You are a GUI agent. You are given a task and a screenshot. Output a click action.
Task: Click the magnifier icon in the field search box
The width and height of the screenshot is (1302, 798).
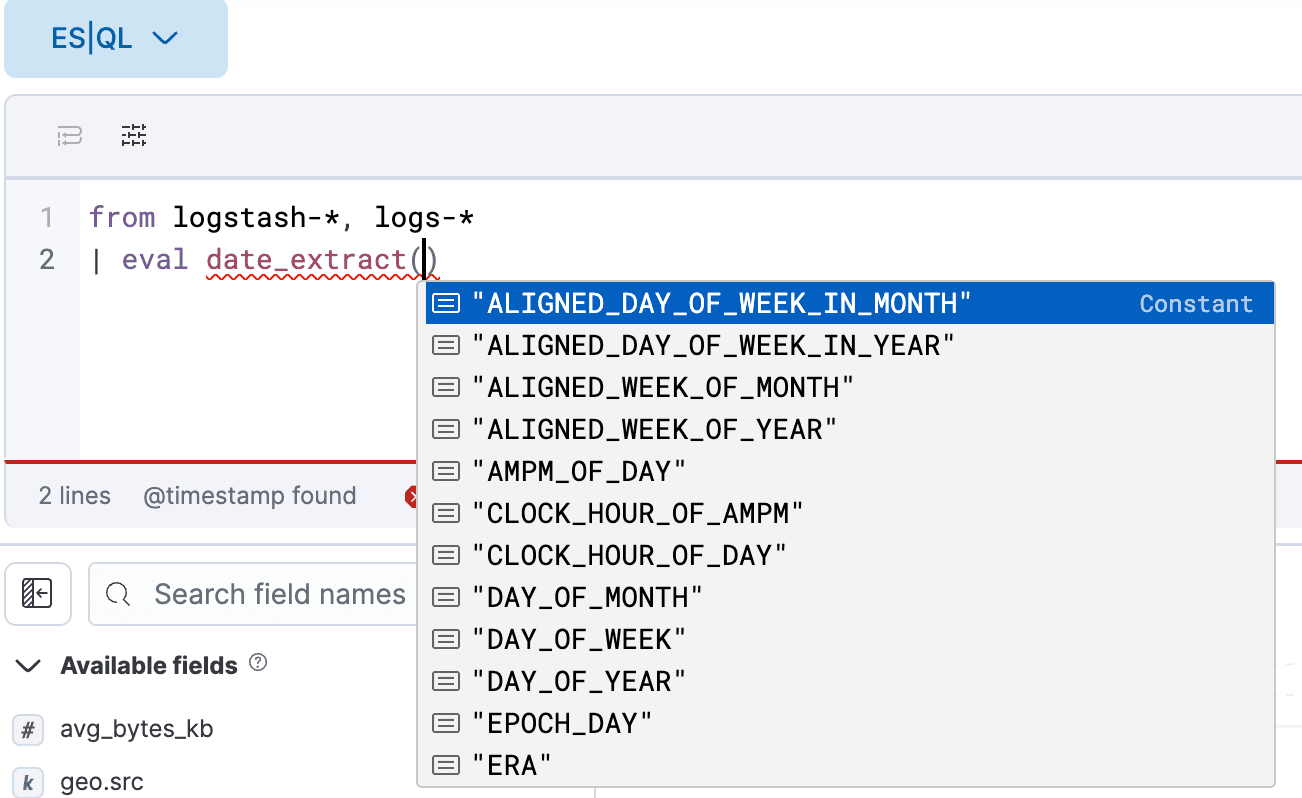pos(117,594)
